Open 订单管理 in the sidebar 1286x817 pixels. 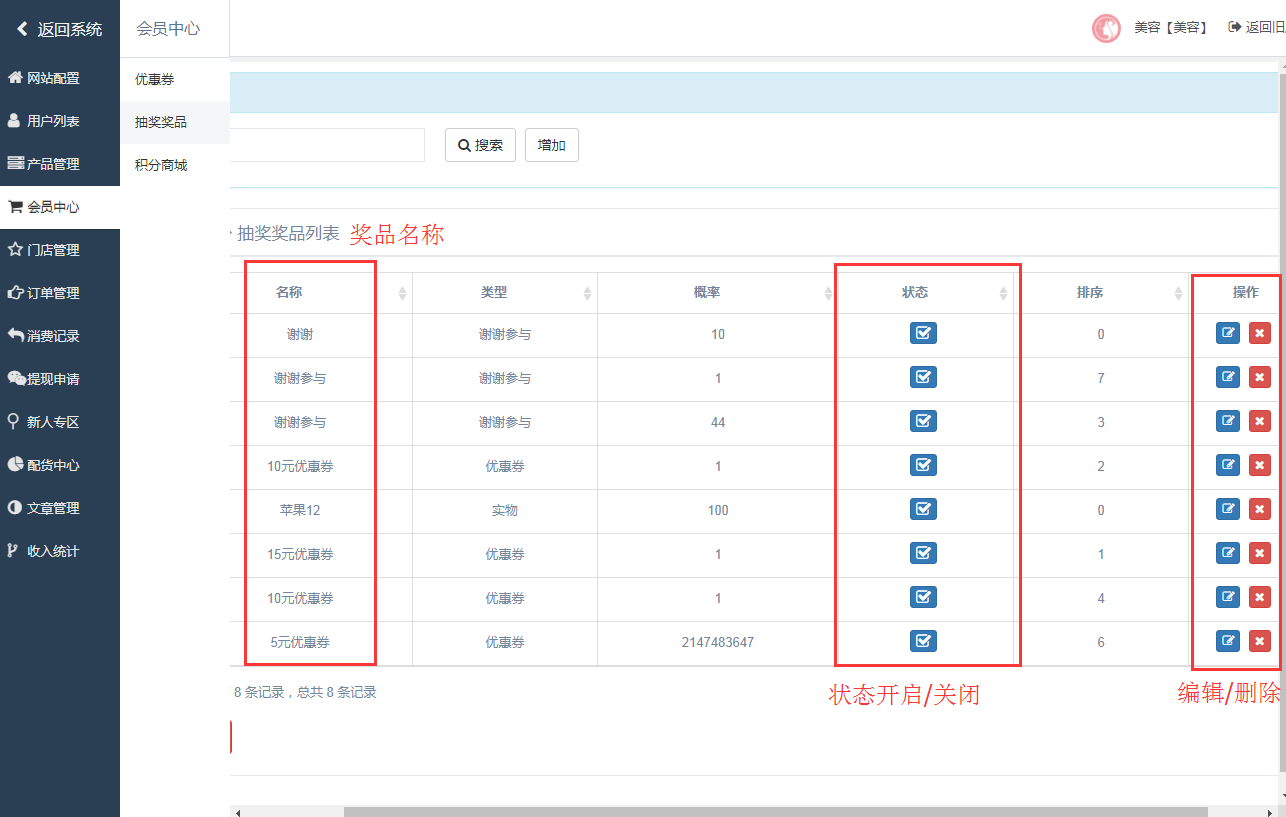[53, 293]
